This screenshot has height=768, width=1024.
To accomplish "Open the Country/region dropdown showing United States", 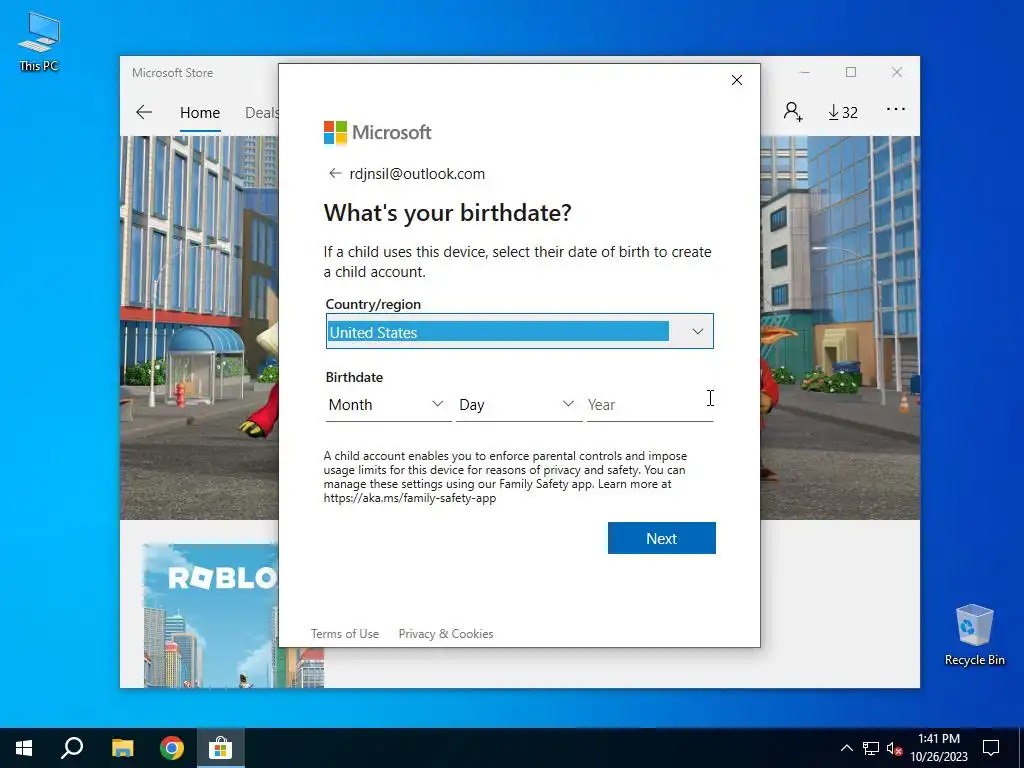I will coord(520,332).
